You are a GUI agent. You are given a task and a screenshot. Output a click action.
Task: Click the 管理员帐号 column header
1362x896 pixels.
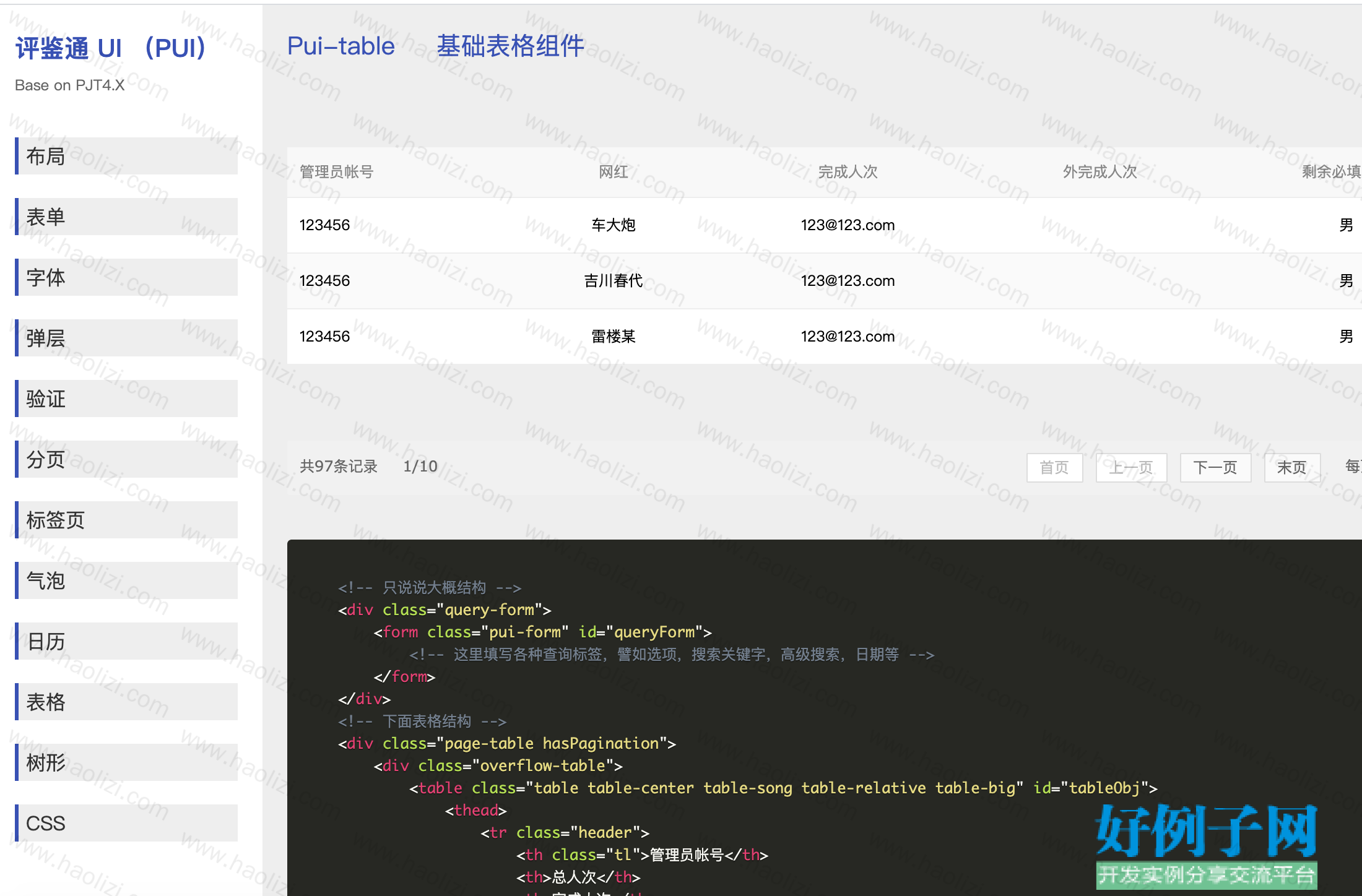[x=336, y=171]
